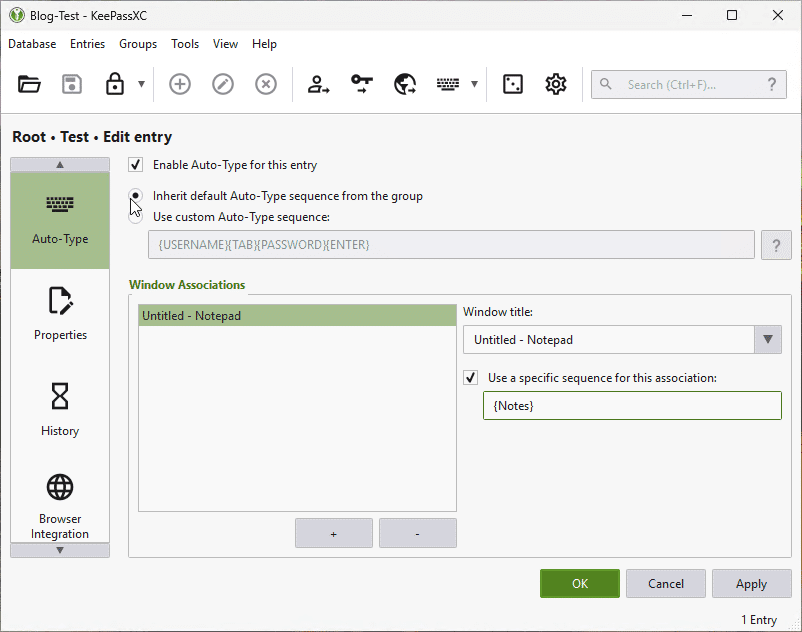Open Groups menu
Screen dimensions: 802x632
click(138, 44)
